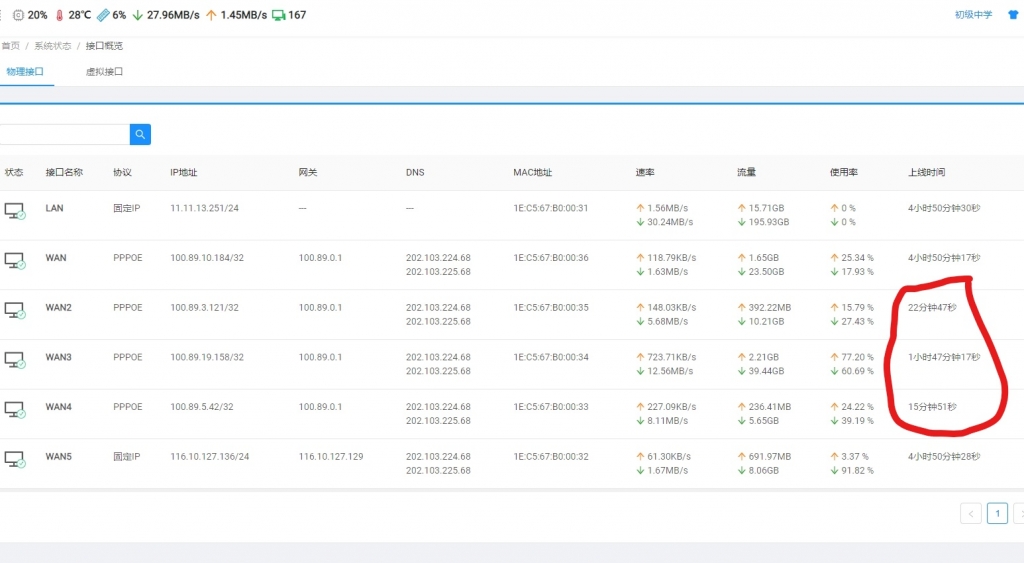1024x563 pixels.
Task: Go to 首页 in the breadcrumb
Action: coord(10,46)
